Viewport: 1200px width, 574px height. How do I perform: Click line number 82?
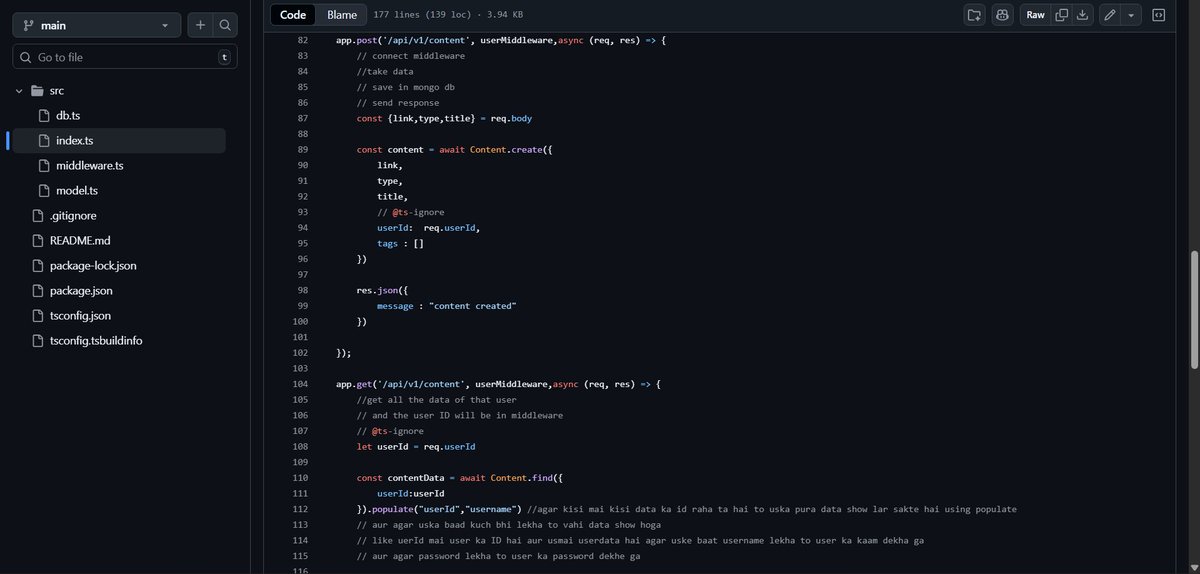pyautogui.click(x=303, y=40)
